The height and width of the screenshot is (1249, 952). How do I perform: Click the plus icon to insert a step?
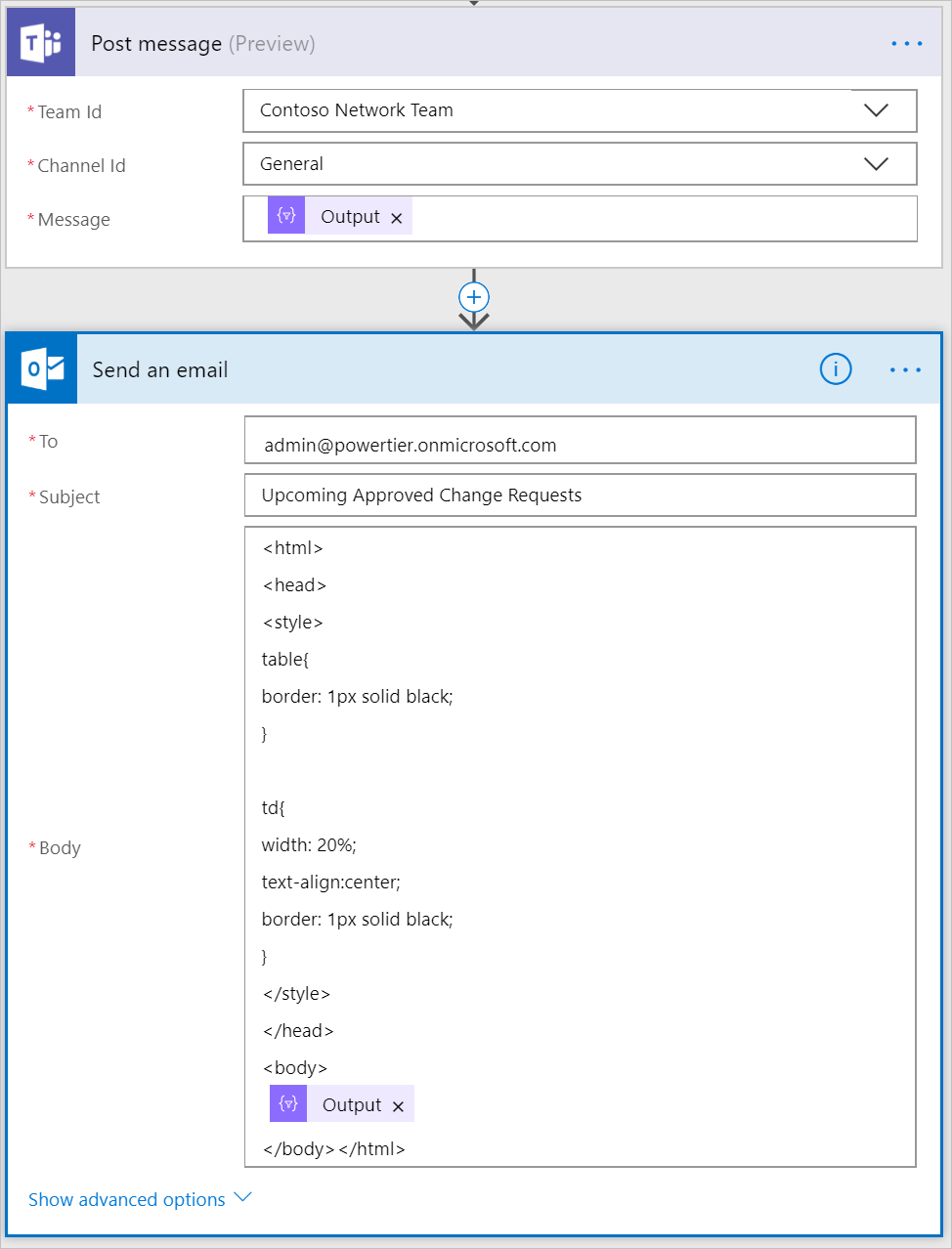474,297
